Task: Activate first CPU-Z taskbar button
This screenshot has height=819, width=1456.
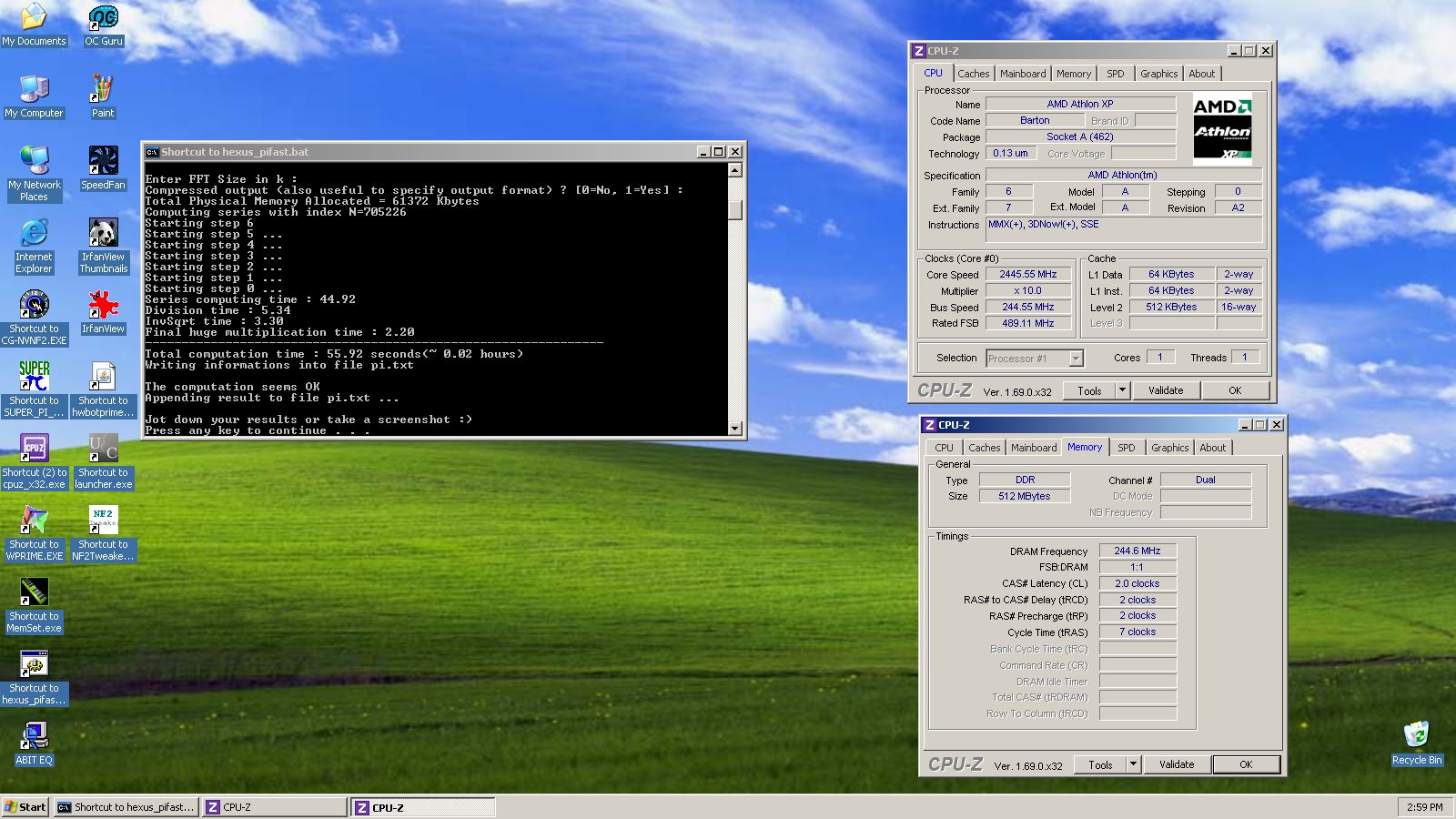Action: (275, 807)
